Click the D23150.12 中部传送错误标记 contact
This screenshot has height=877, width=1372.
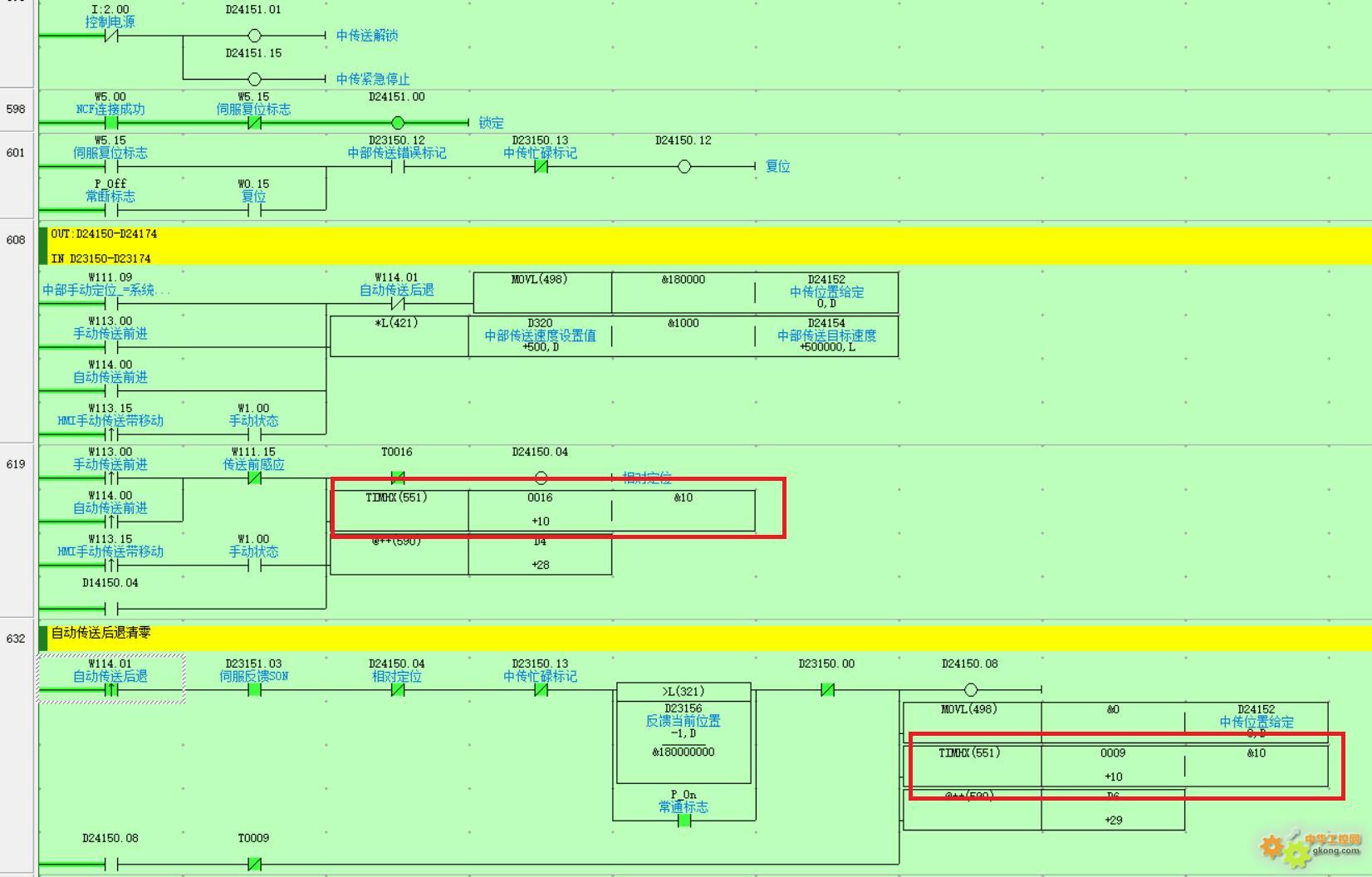tap(398, 166)
